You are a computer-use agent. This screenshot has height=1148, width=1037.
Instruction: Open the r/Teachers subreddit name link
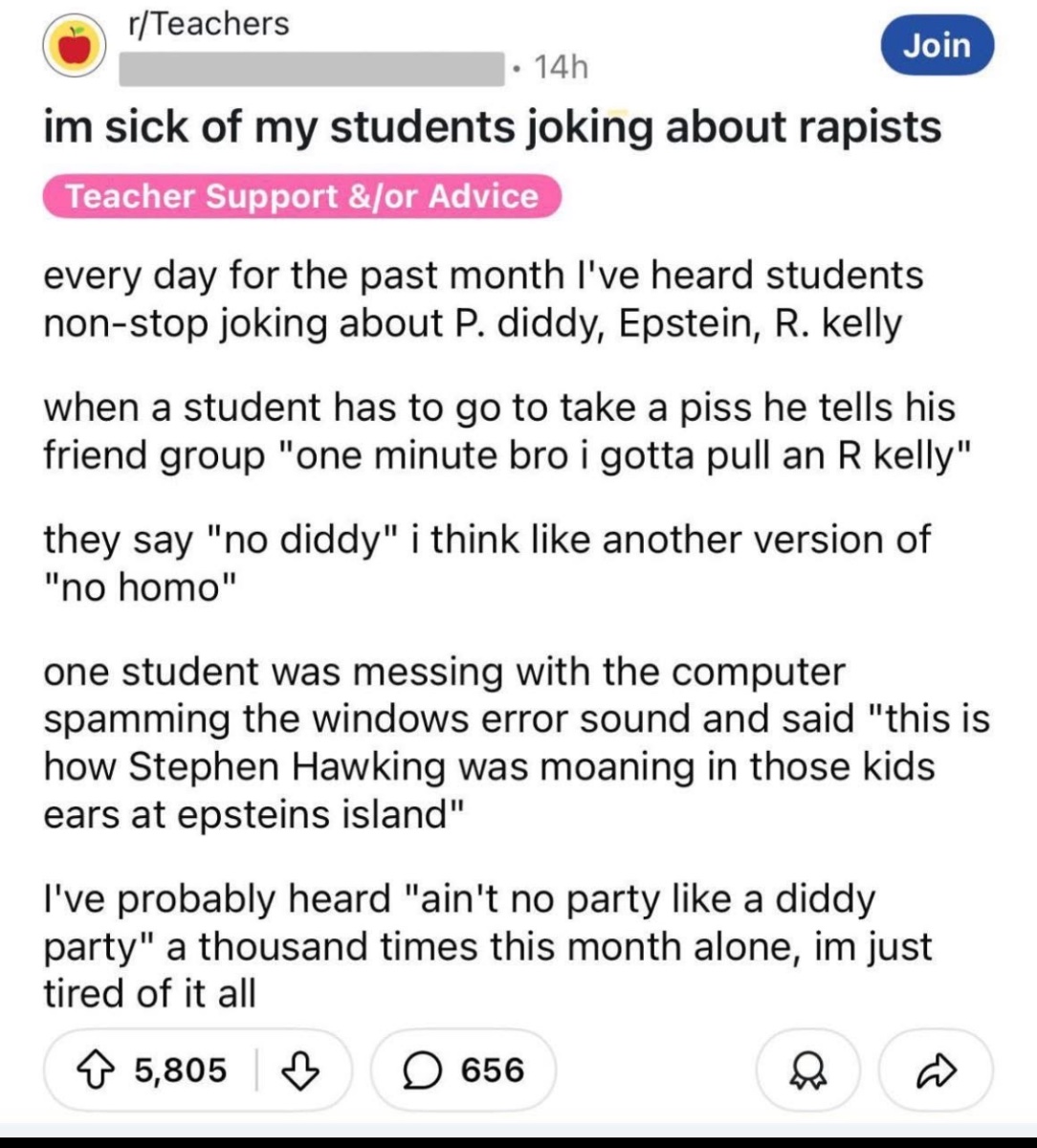[x=208, y=23]
